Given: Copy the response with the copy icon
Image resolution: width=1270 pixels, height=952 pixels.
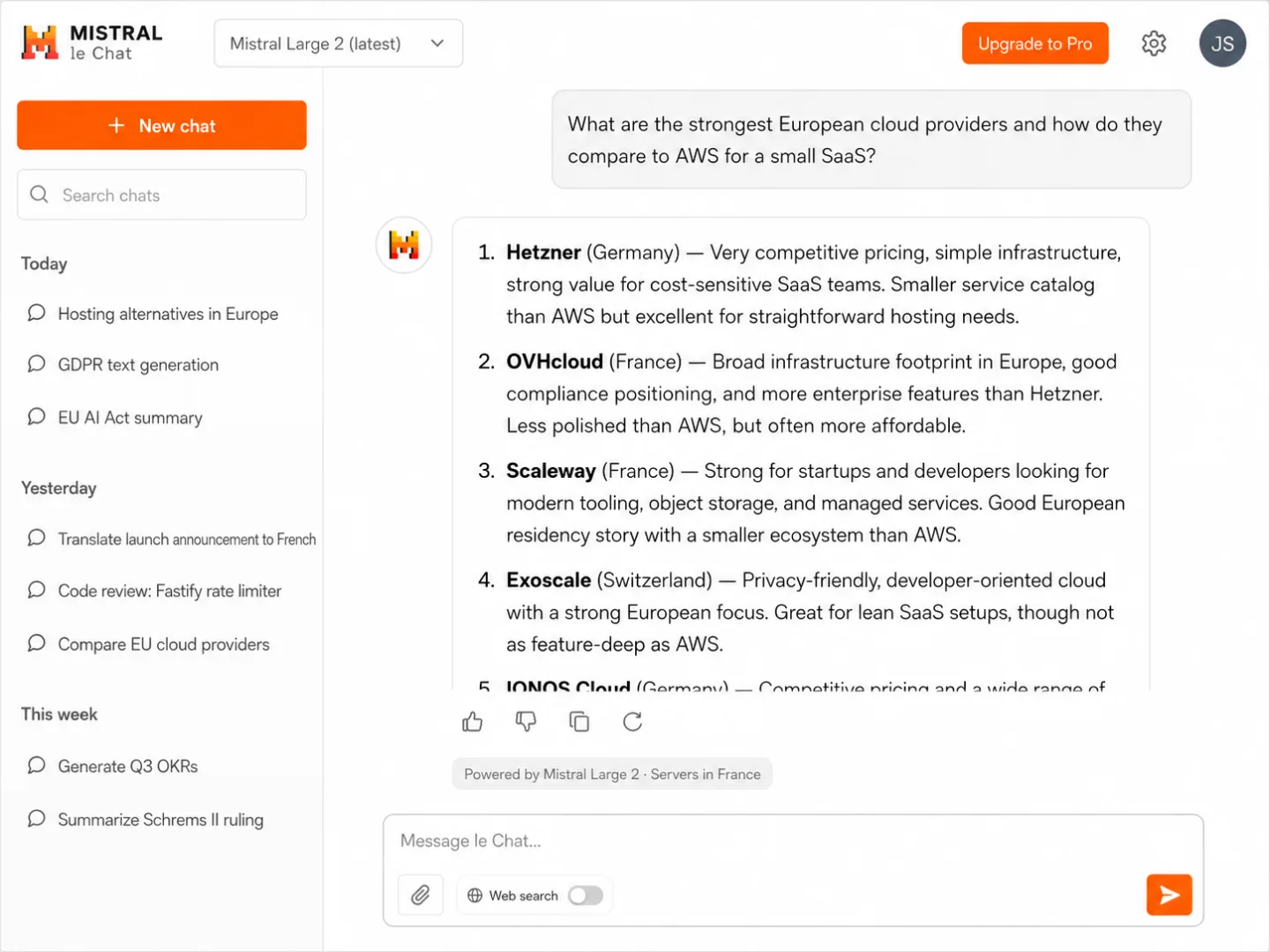Looking at the screenshot, I should tap(579, 722).
